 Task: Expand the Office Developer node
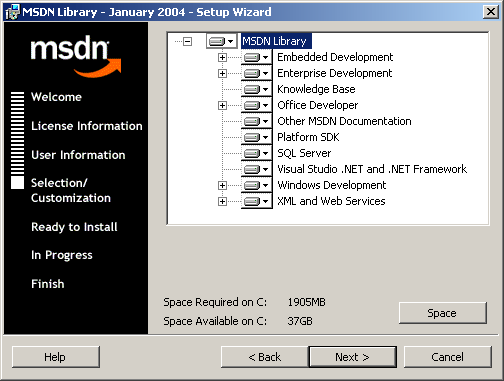click(222, 106)
